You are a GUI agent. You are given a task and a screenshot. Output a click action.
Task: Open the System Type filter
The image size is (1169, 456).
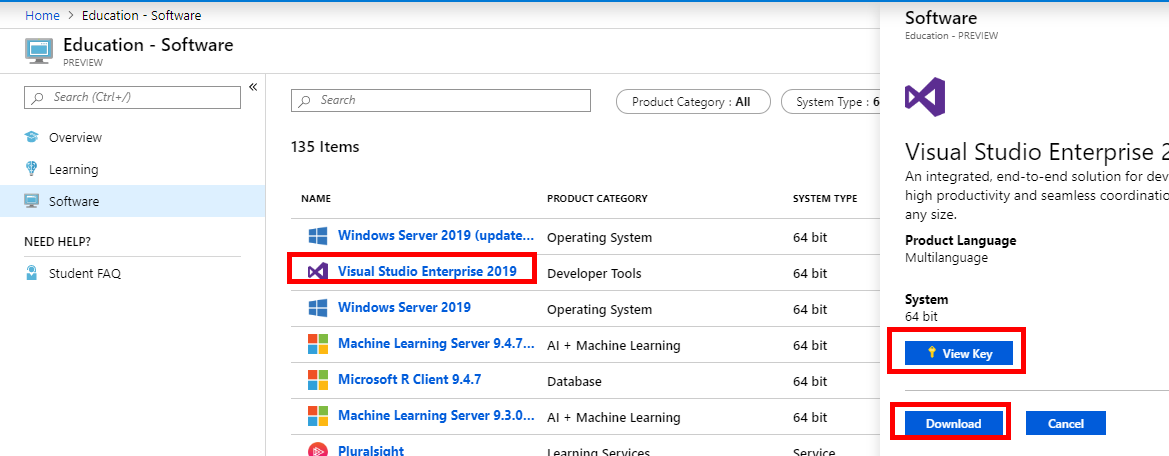(832, 102)
